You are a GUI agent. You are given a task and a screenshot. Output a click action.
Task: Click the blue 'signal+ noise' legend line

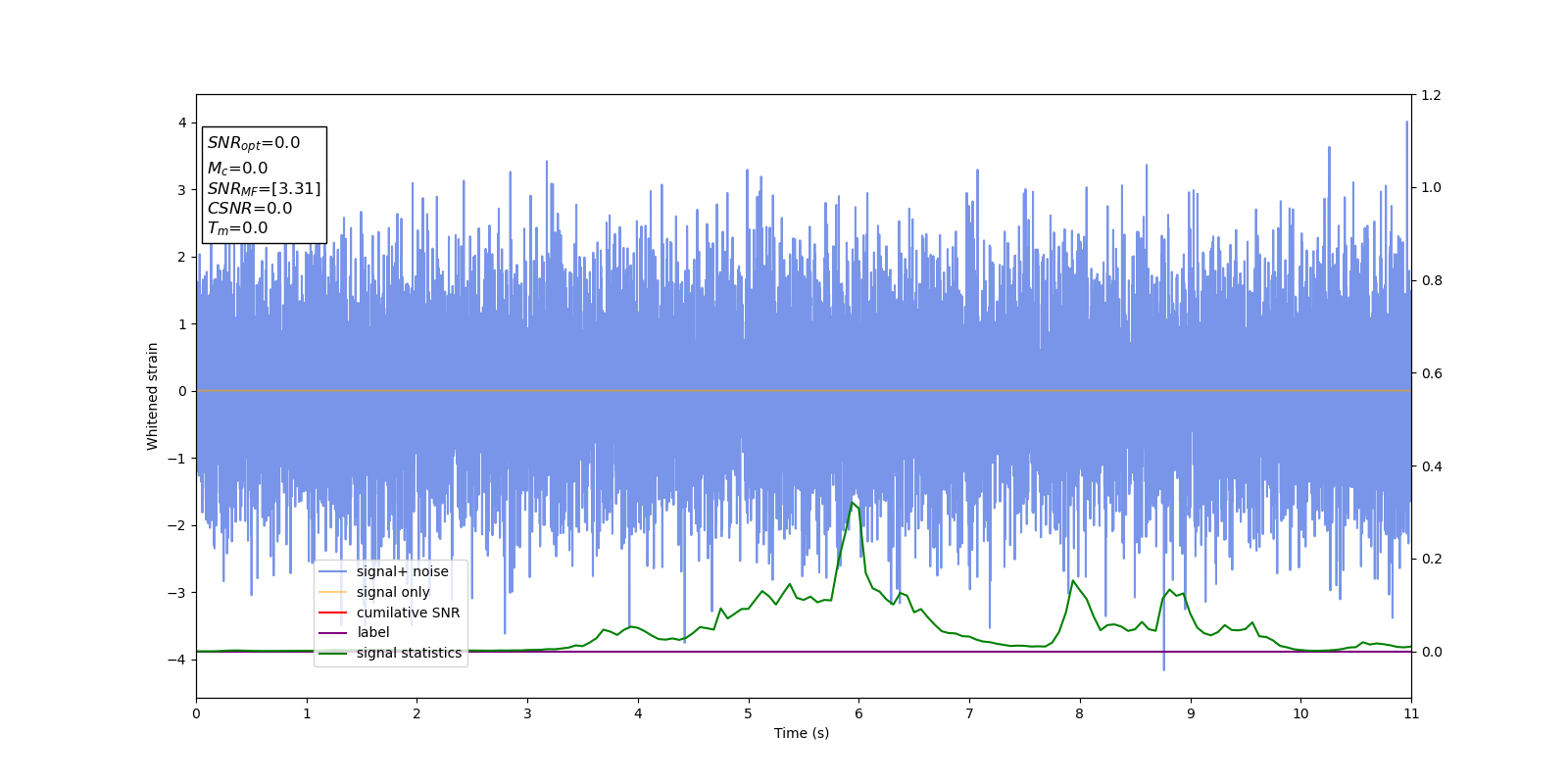point(333,572)
